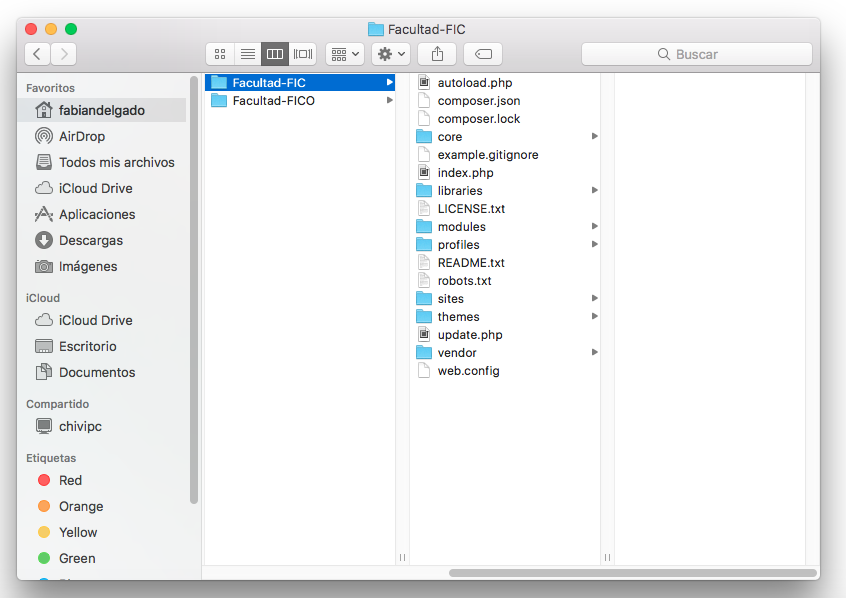Select Documentos under iCloud section
Viewport: 846px width, 598px height.
96,372
